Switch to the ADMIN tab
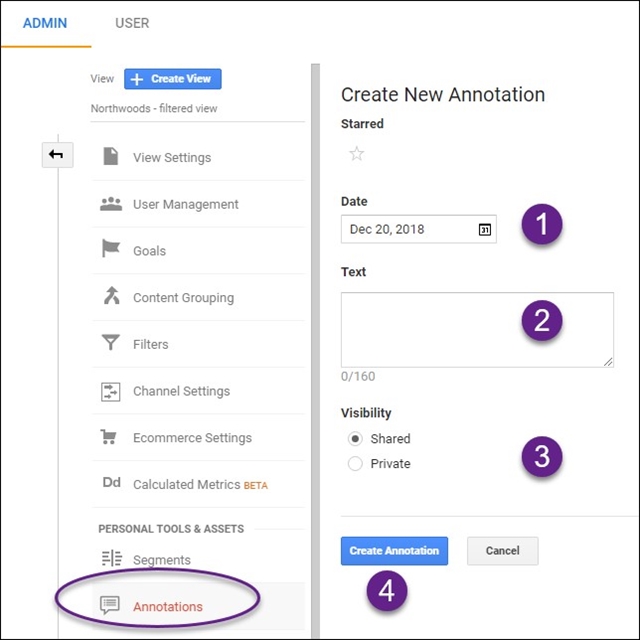 (45, 23)
